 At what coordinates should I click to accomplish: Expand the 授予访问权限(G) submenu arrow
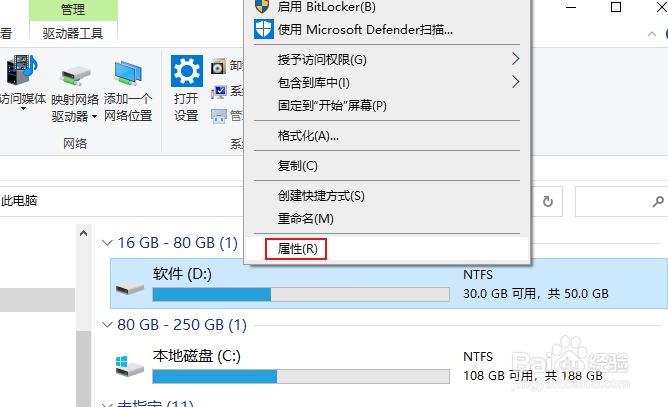click(x=515, y=59)
